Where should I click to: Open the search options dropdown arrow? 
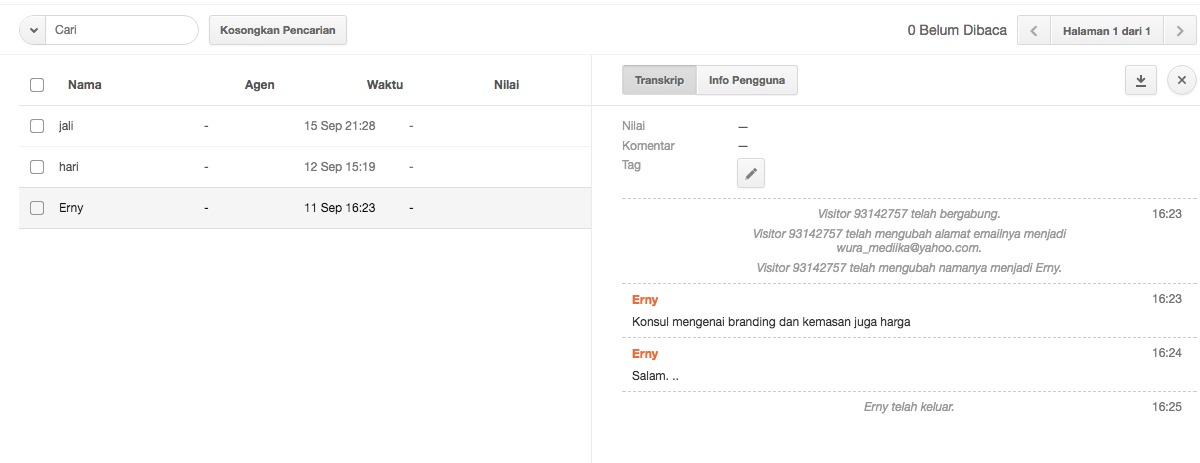click(x=32, y=30)
